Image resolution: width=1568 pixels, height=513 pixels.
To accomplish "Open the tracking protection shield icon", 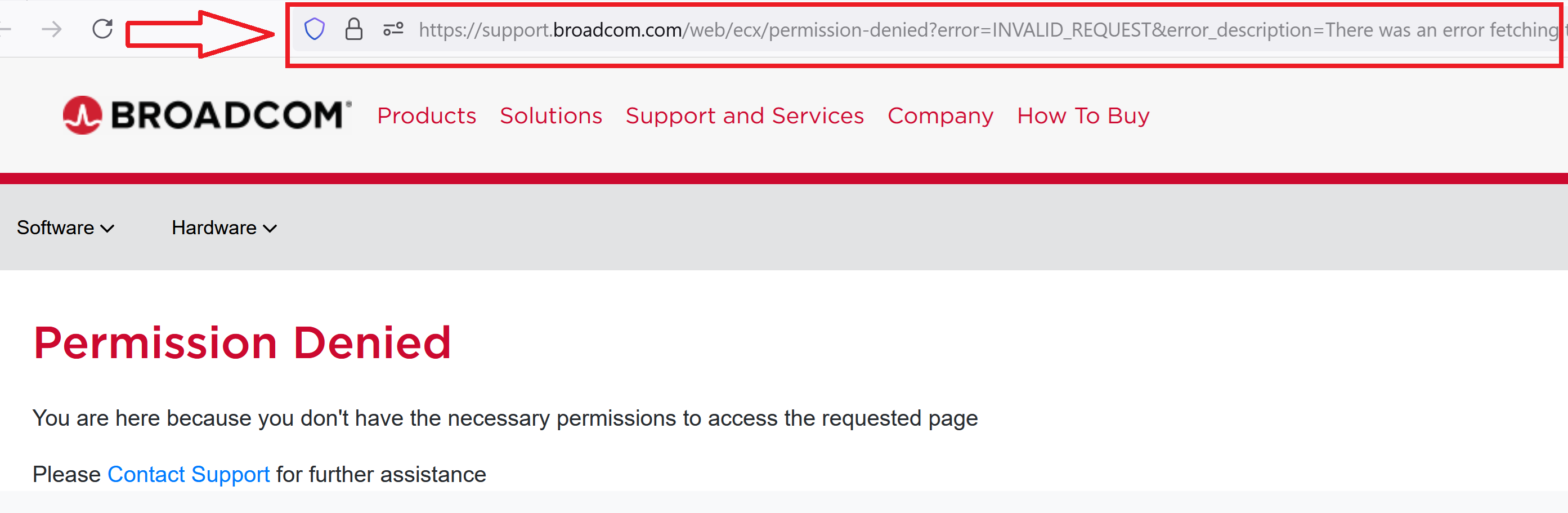I will point(314,29).
